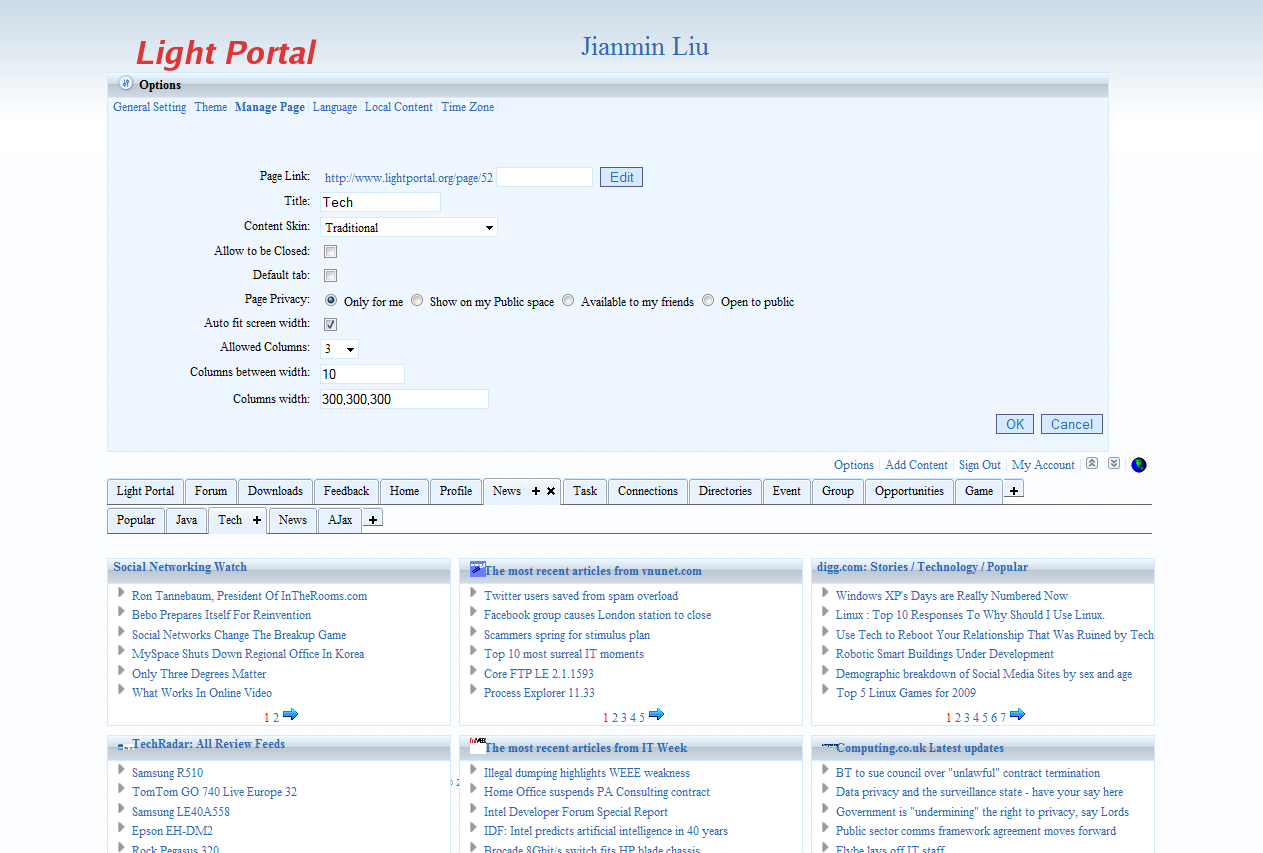Click the Columns width field 300,300,300
Image resolution: width=1263 pixels, height=853 pixels.
coord(404,399)
